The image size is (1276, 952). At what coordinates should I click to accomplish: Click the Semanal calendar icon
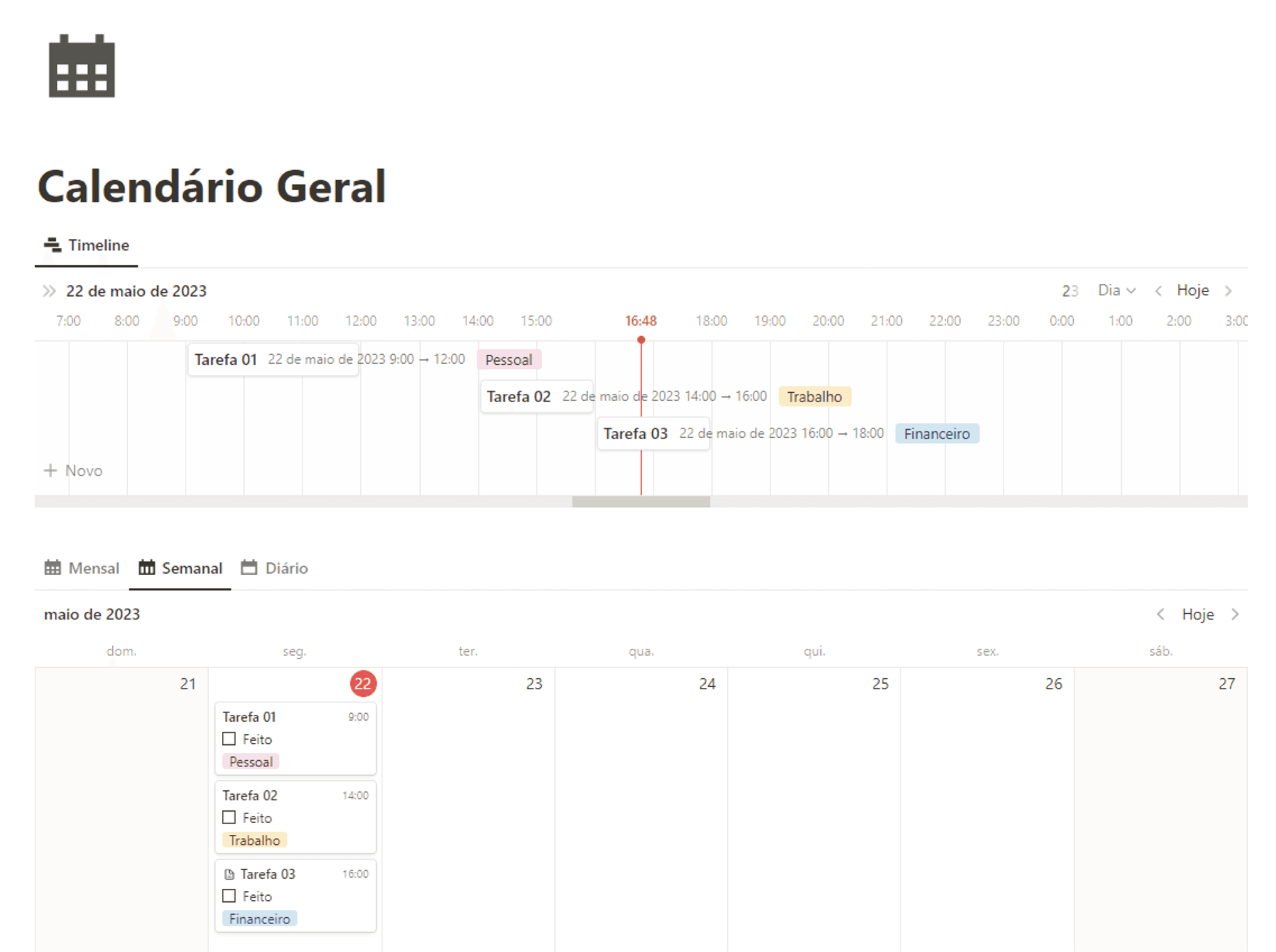[x=146, y=568]
